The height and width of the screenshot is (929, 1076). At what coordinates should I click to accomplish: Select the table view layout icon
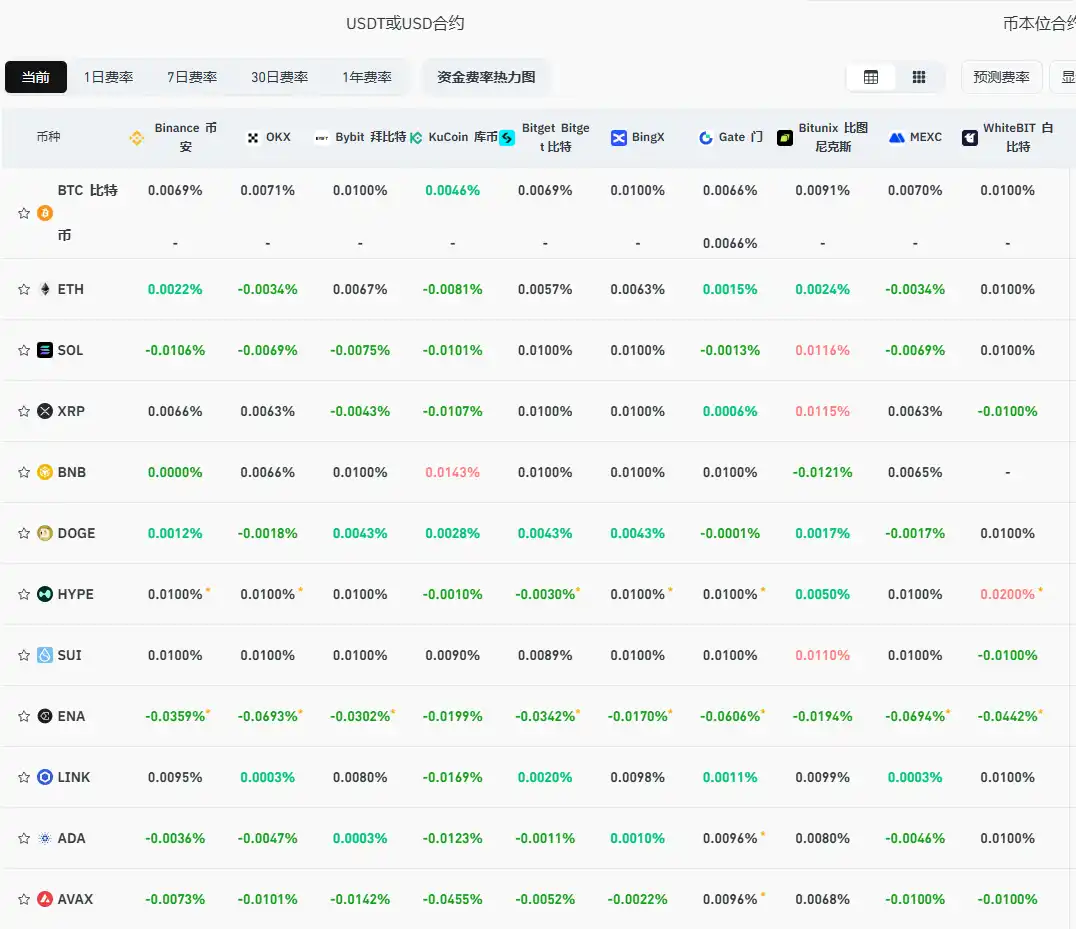click(x=870, y=77)
